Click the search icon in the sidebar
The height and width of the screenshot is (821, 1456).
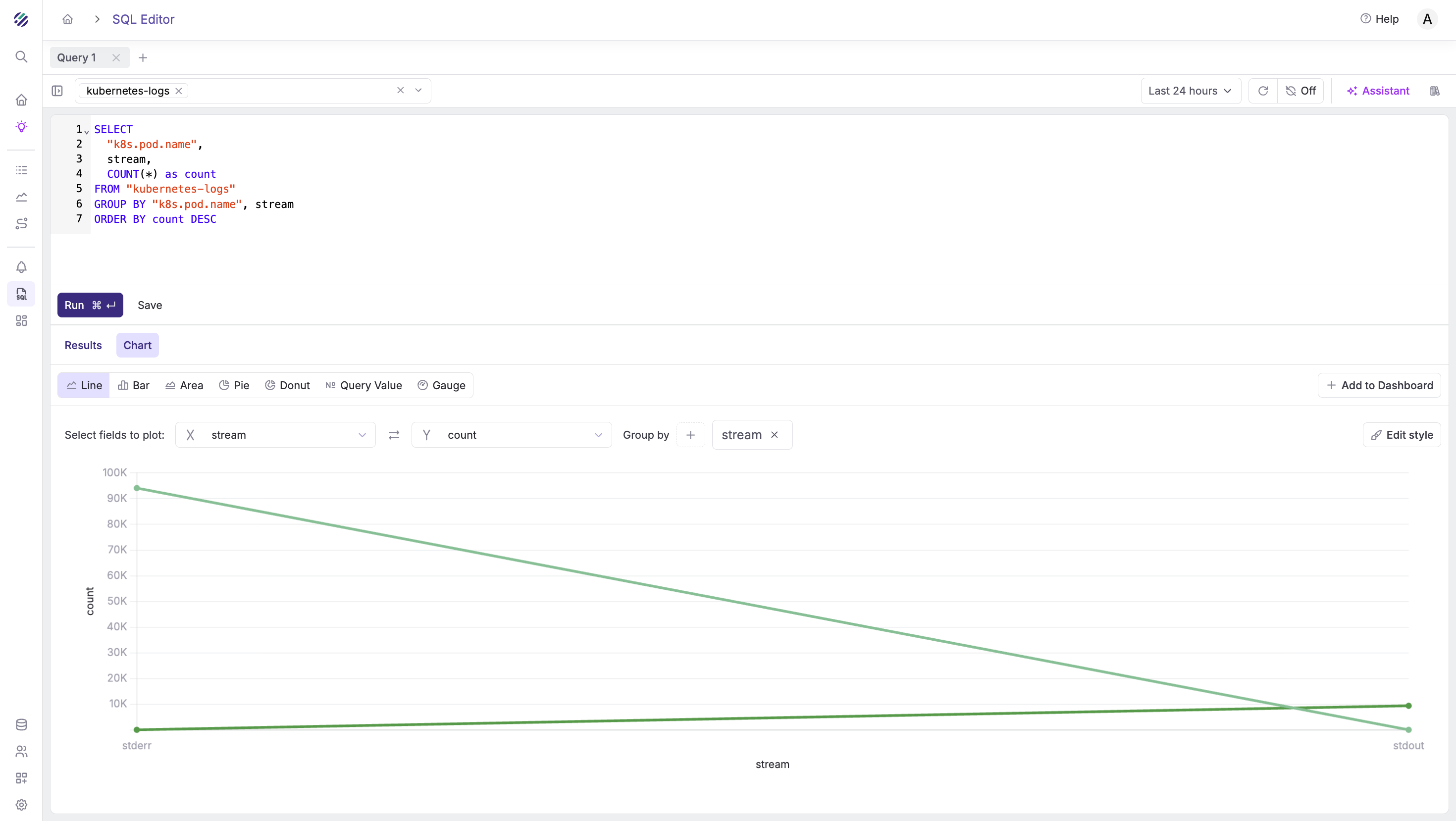21,56
